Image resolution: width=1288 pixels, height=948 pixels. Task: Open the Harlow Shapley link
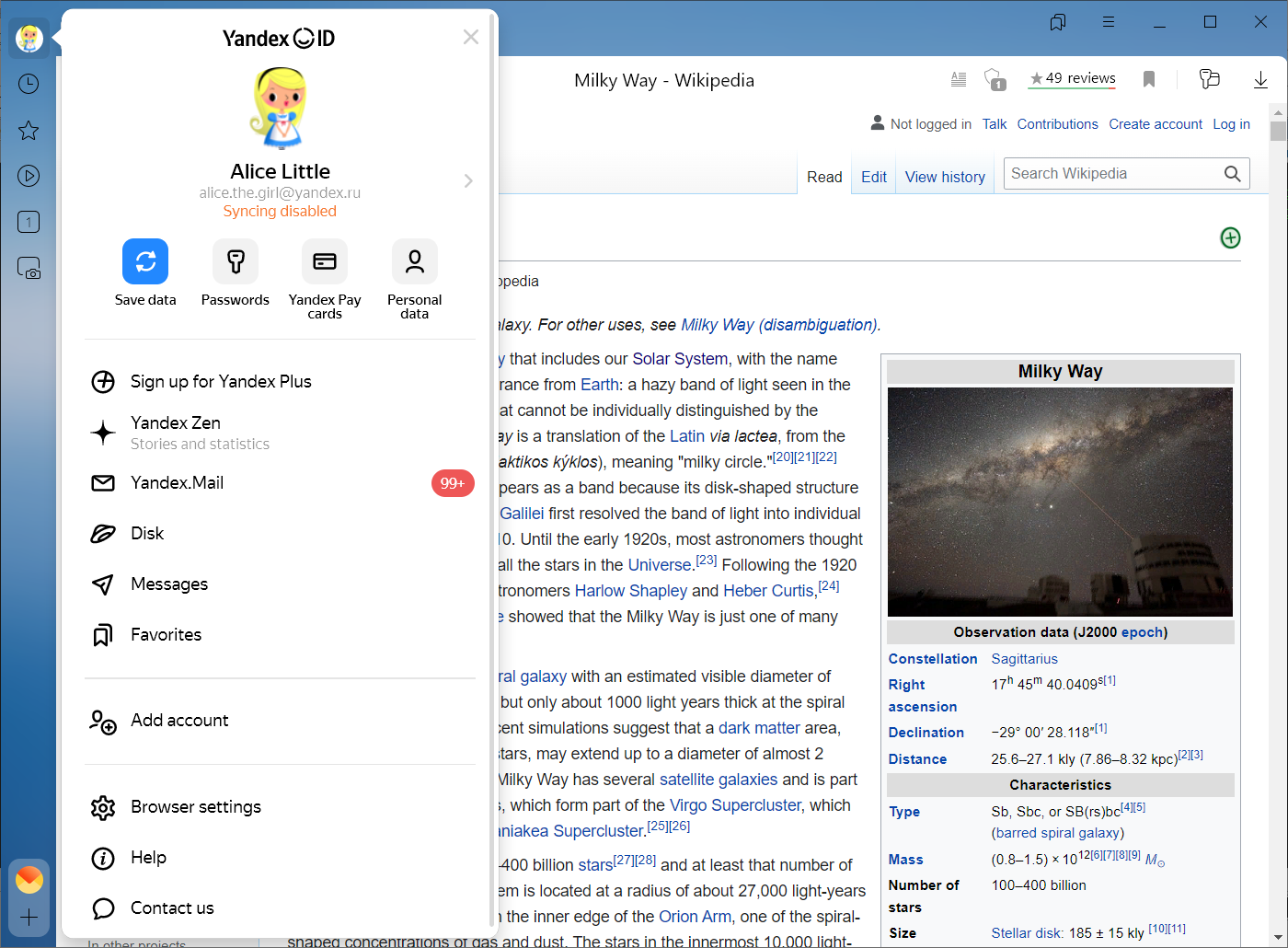pyautogui.click(x=631, y=591)
